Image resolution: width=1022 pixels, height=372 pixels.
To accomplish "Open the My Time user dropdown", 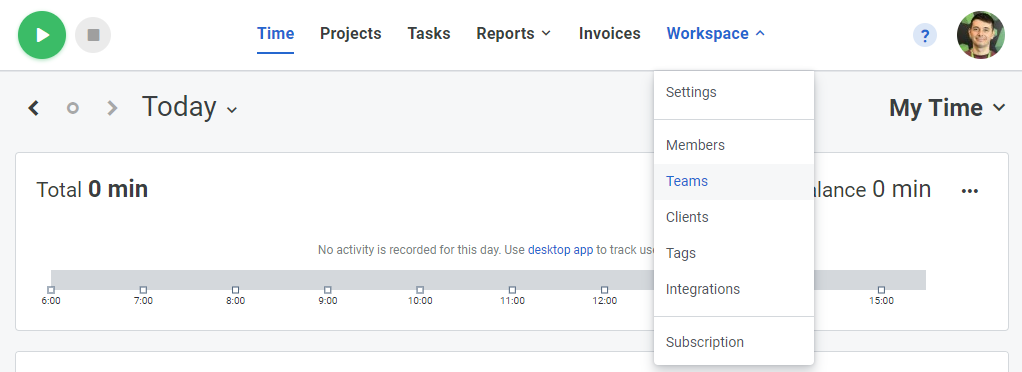I will (948, 107).
